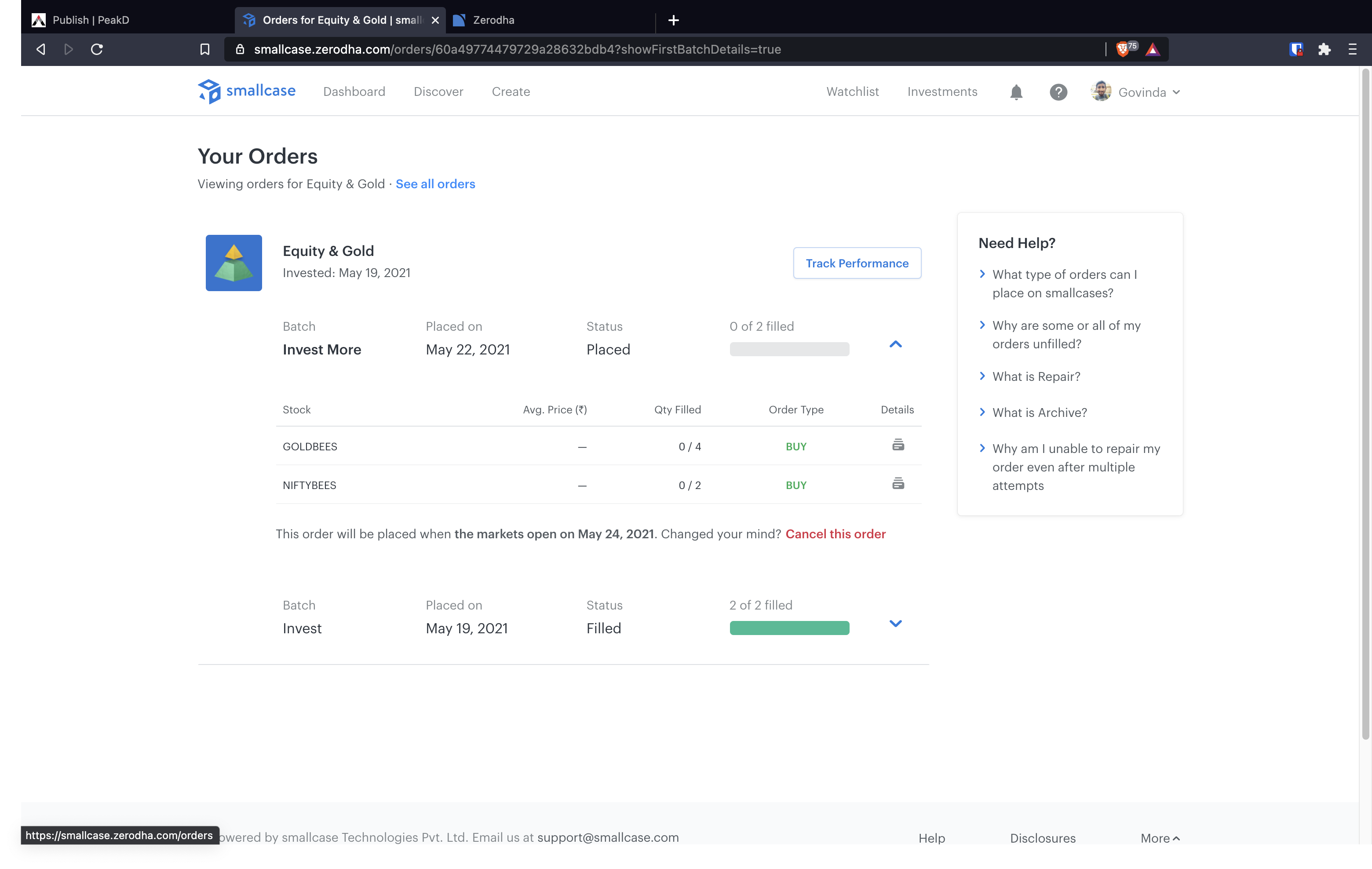Click the 'May 22, 2021' placed date
Image resolution: width=1372 pixels, height=869 pixels.
468,350
